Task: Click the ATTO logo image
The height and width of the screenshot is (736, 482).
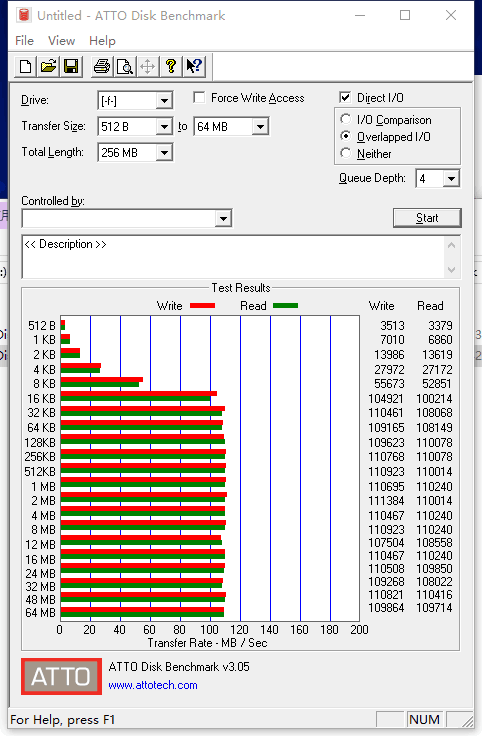Action: coord(61,676)
